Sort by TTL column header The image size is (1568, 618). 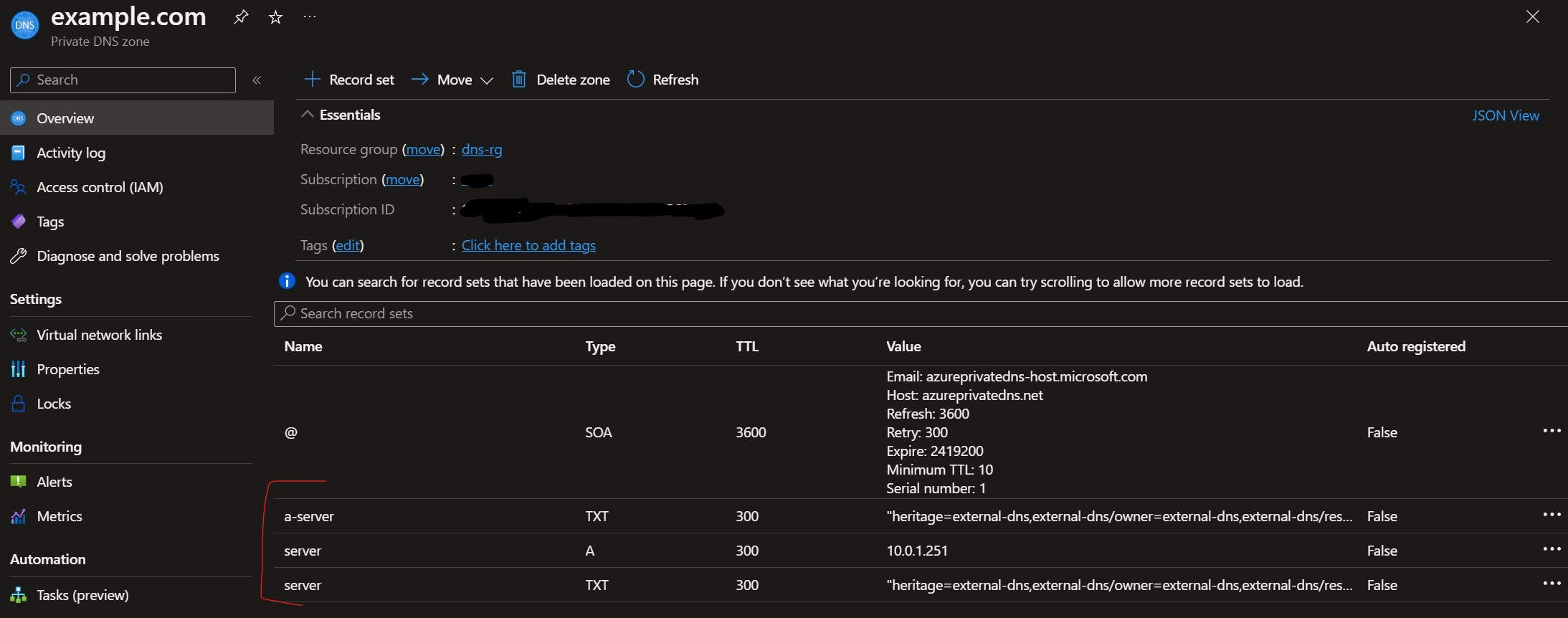pyautogui.click(x=747, y=346)
